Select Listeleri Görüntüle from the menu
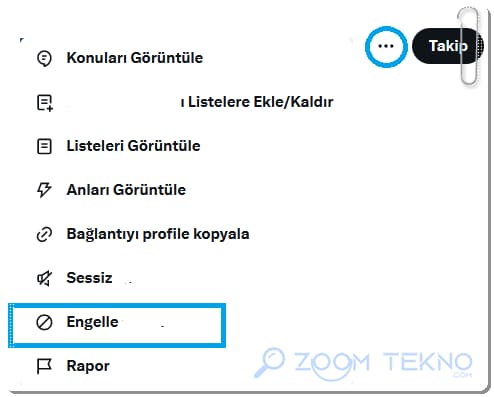494x397 pixels. [133, 146]
